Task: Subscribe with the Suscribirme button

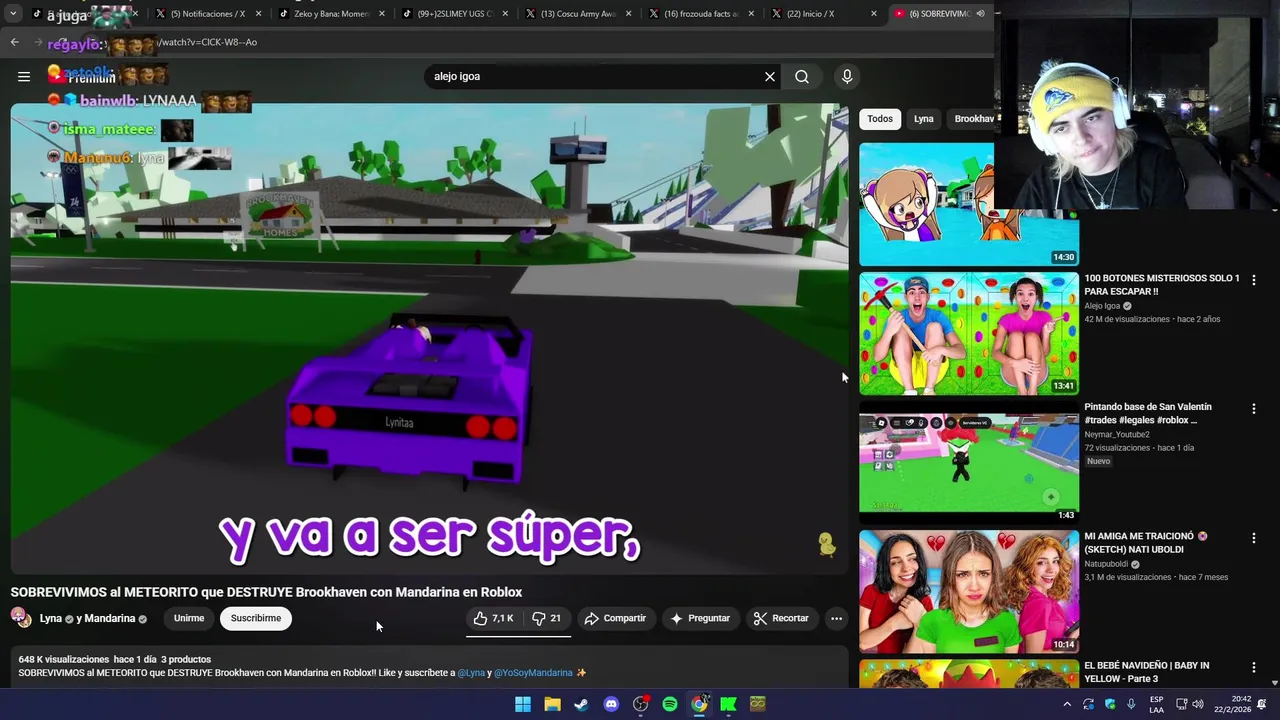Action: coord(256,618)
